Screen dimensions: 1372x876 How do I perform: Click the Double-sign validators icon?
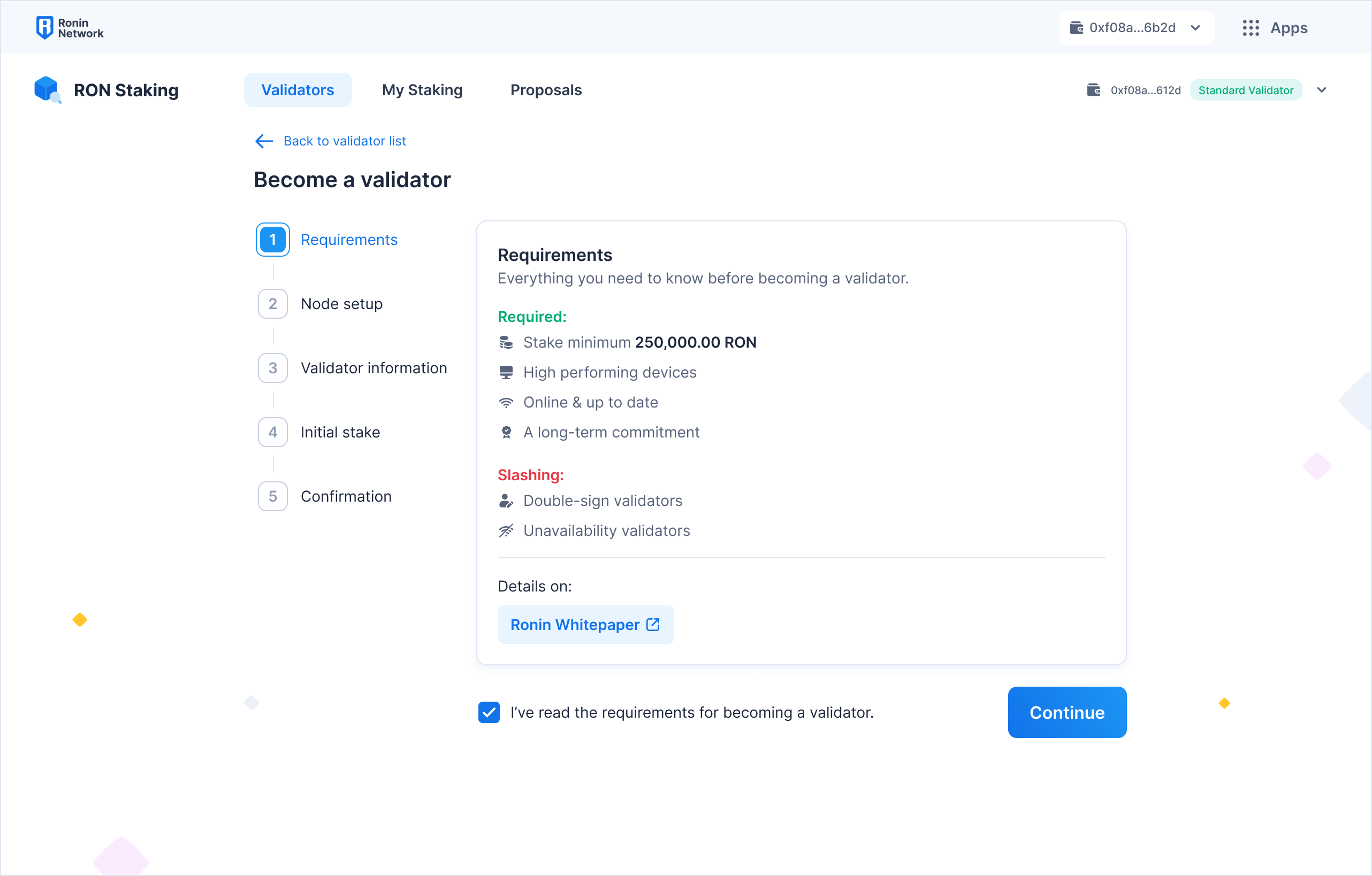506,501
